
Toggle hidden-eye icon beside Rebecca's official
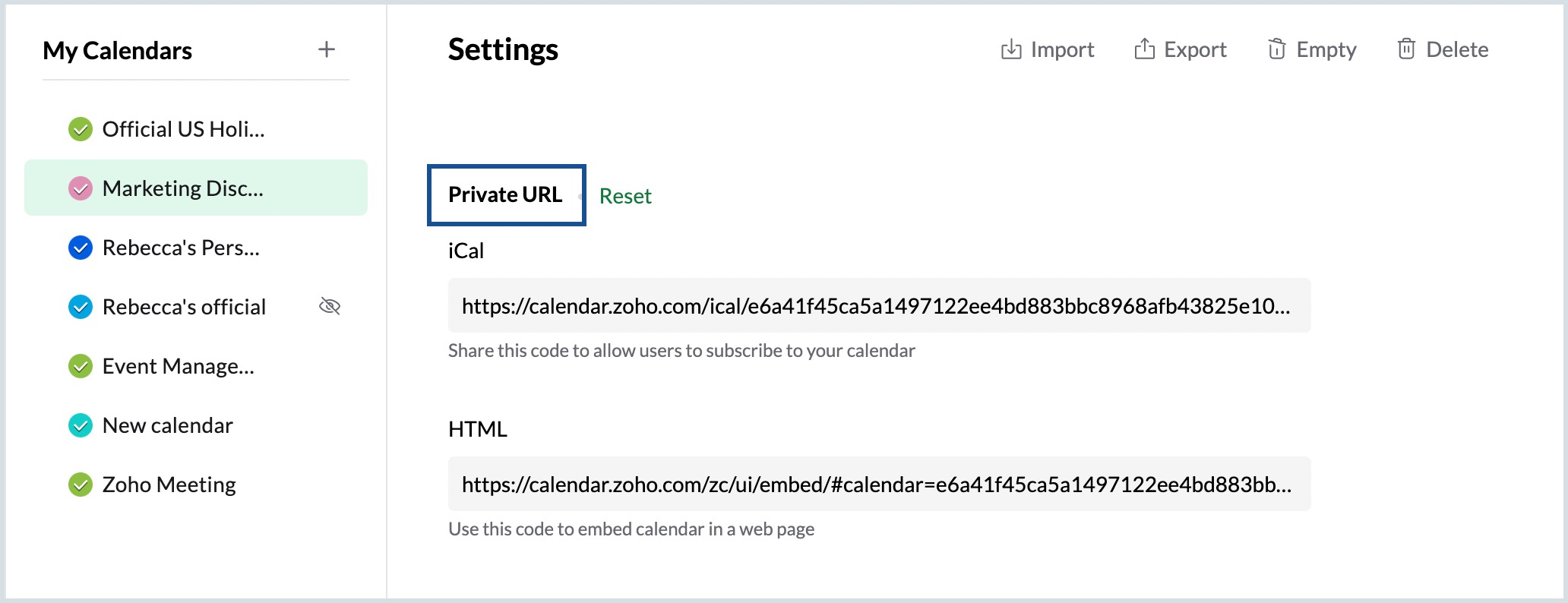click(330, 307)
